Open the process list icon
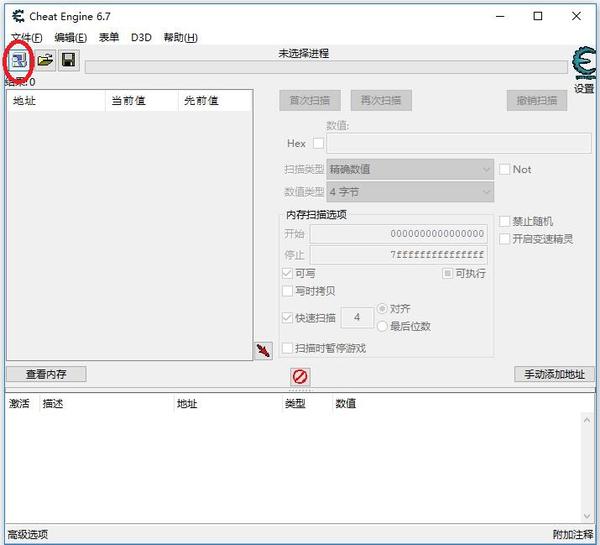 (x=18, y=60)
